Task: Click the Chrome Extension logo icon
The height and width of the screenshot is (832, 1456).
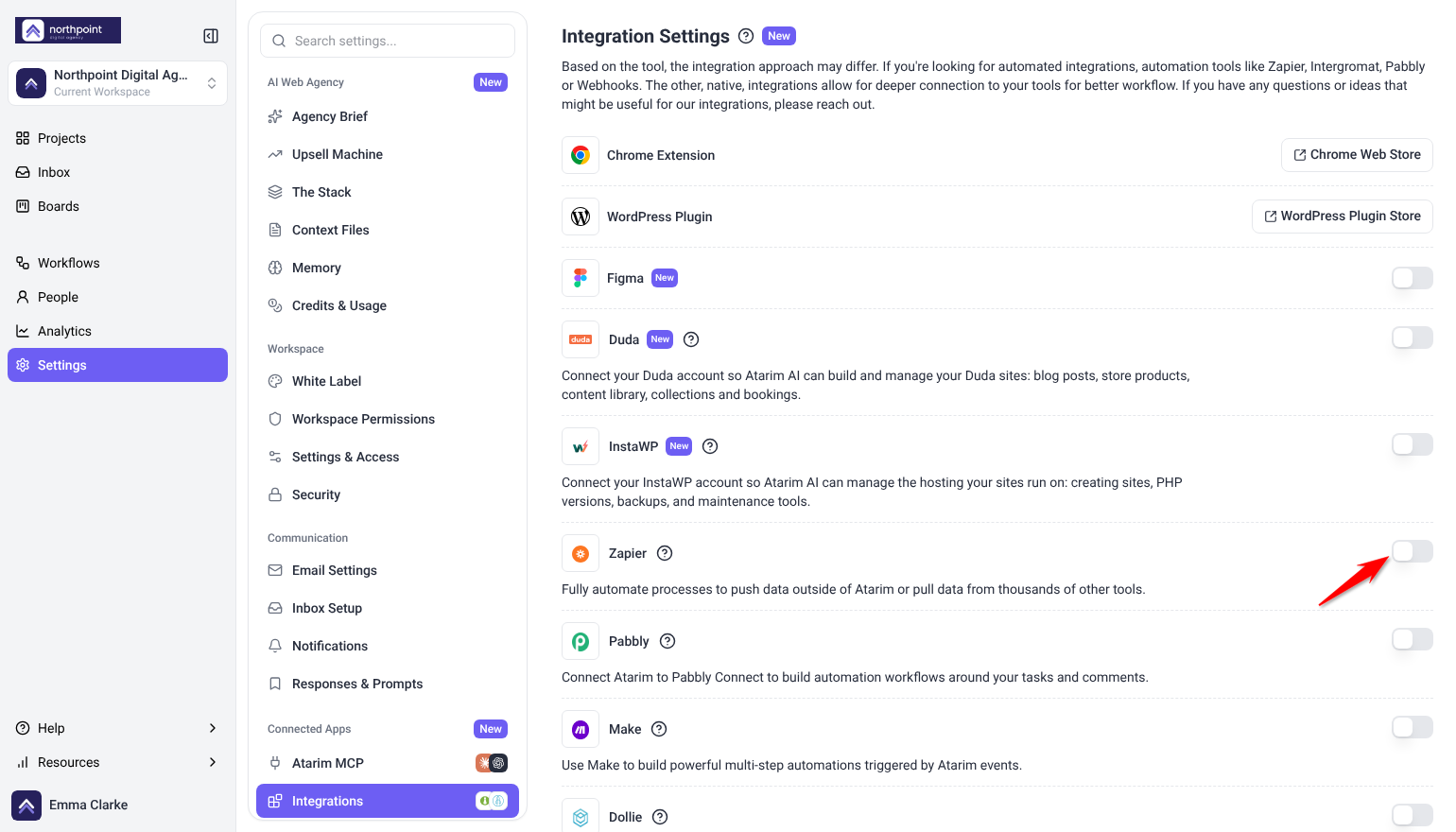Action: pyautogui.click(x=581, y=155)
